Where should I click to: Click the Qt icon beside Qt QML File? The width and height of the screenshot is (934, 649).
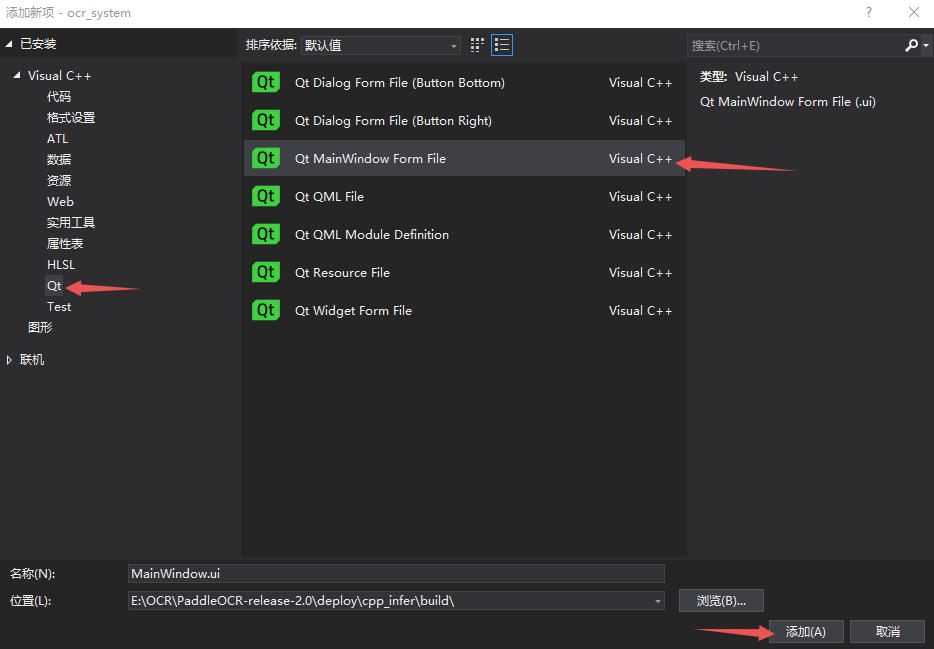click(x=266, y=196)
